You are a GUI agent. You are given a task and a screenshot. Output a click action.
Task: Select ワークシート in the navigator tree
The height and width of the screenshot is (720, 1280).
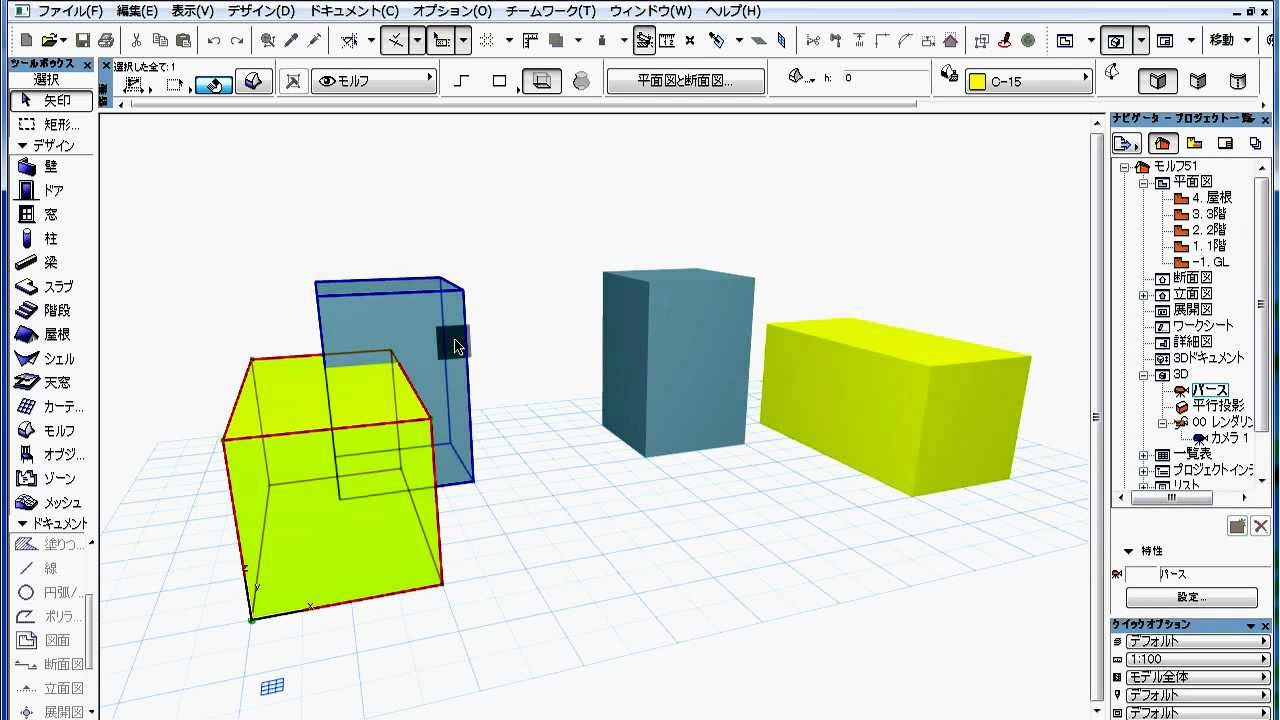[1203, 326]
